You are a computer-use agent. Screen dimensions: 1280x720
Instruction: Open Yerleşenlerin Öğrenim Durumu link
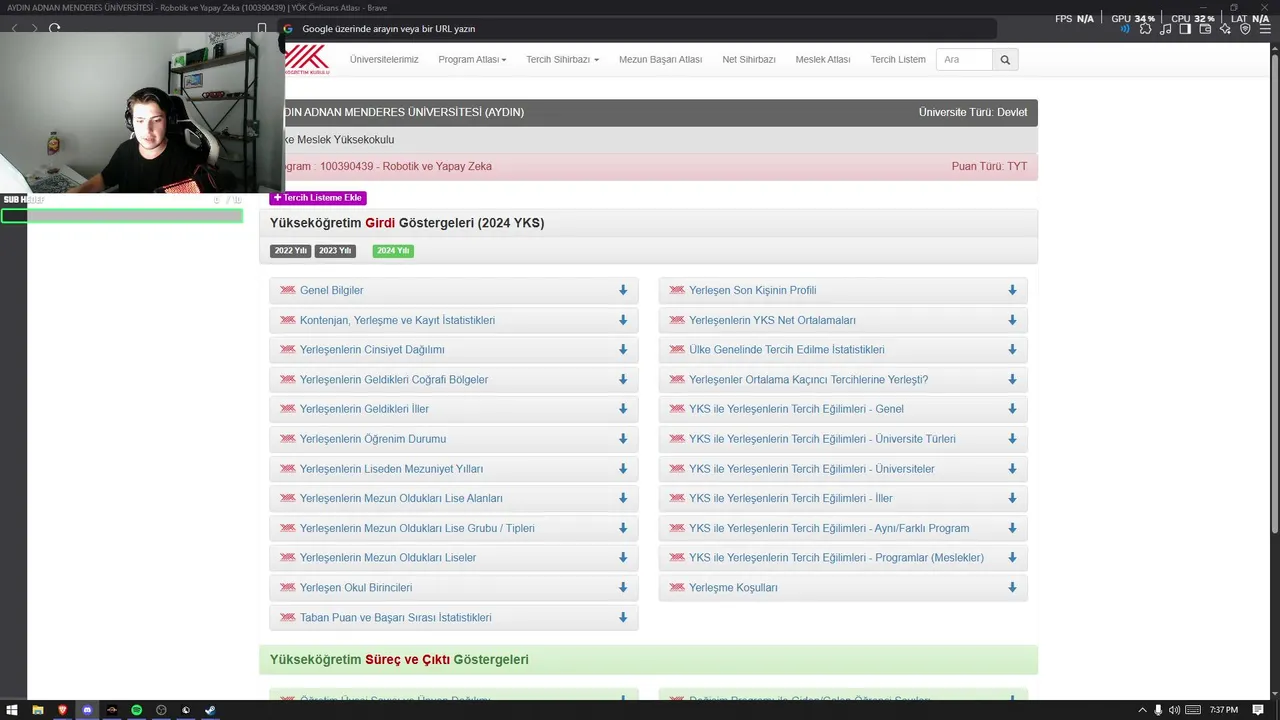[373, 439]
